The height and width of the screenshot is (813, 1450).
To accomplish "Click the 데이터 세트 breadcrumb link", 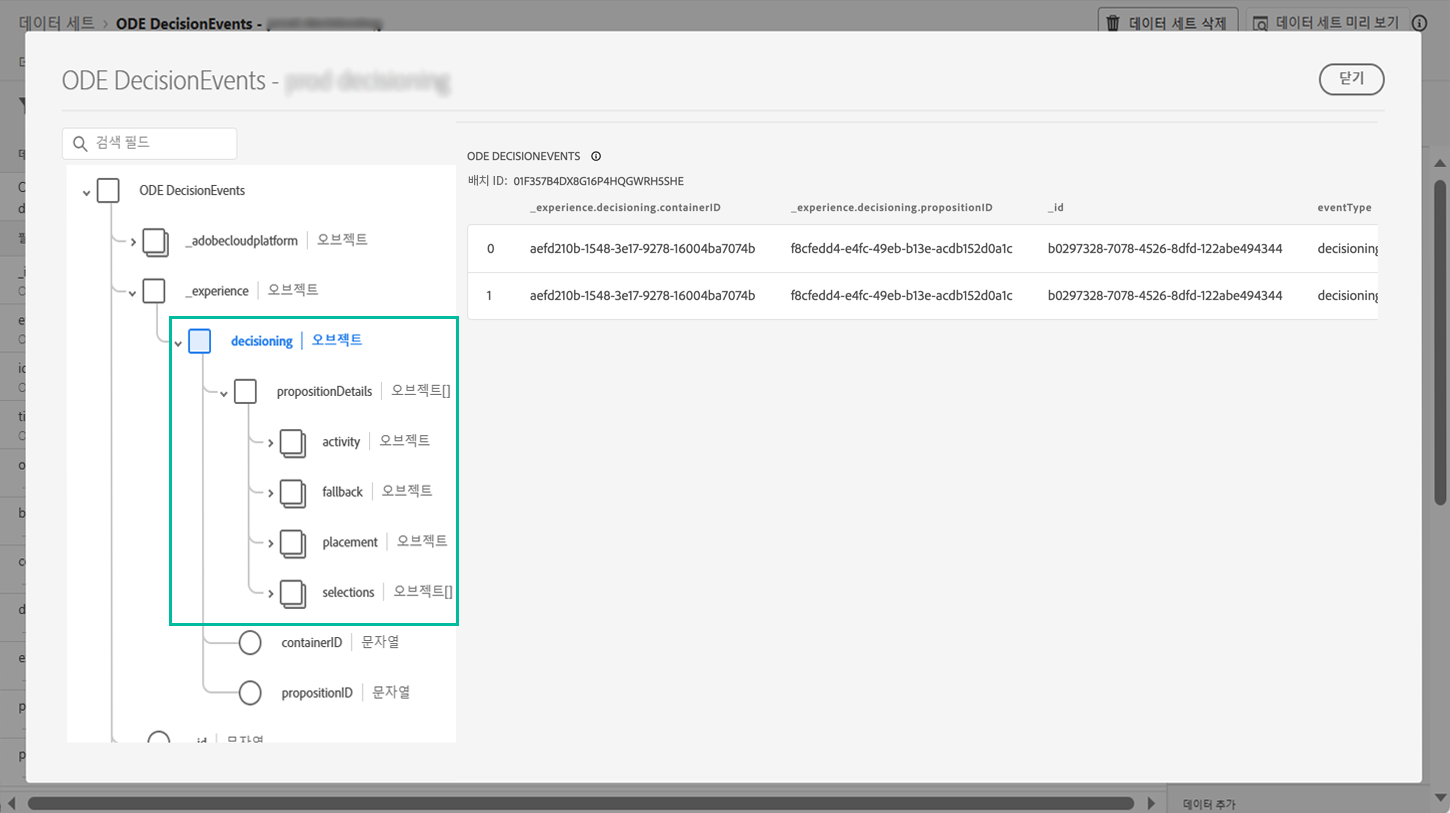I will click(56, 22).
